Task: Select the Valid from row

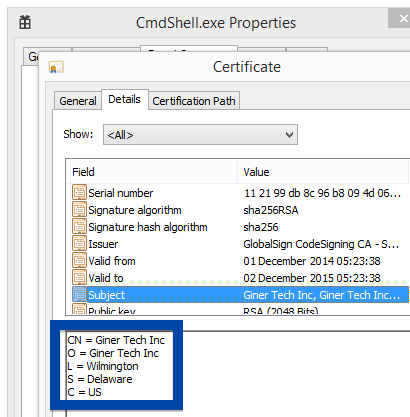Action: tap(238, 261)
